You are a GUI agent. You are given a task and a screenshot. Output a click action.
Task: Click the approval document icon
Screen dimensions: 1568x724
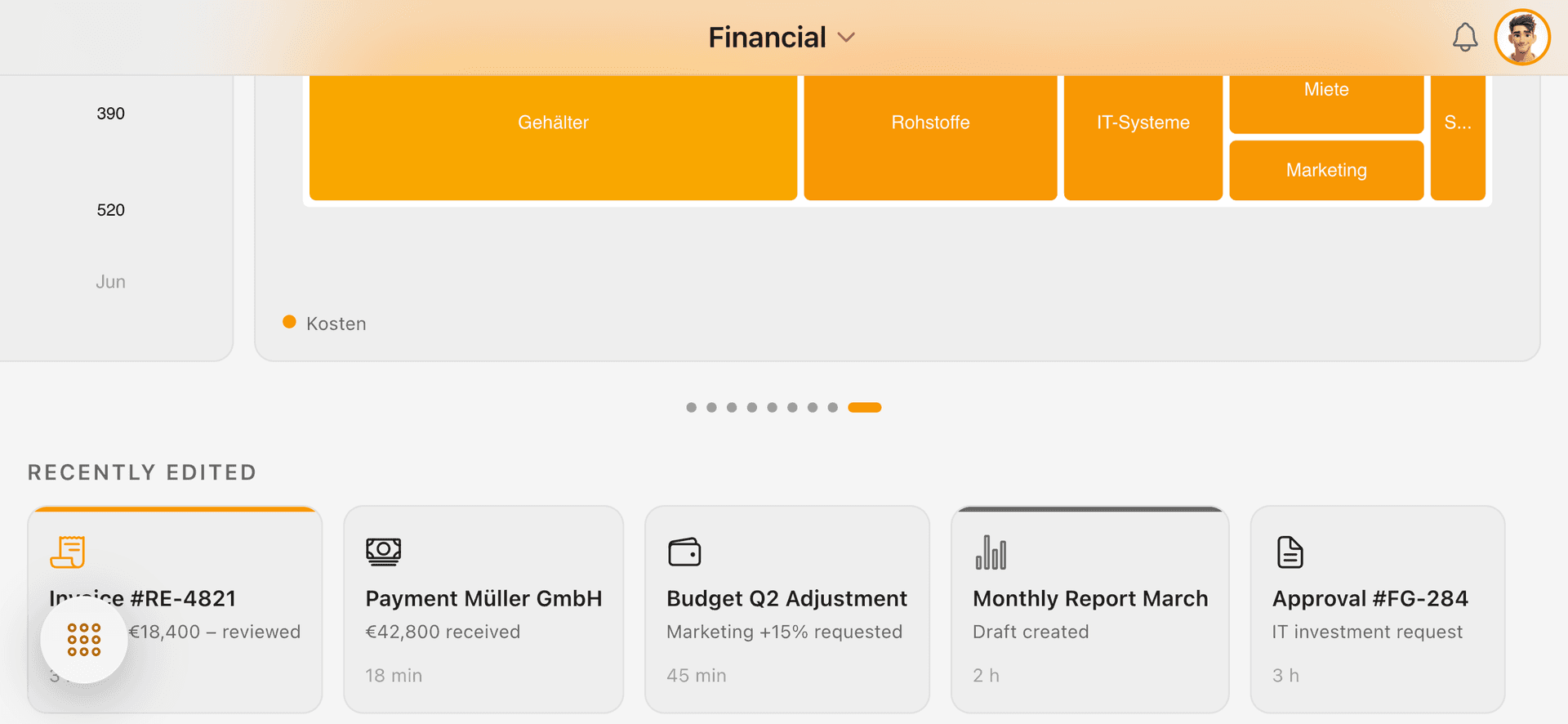click(1290, 552)
